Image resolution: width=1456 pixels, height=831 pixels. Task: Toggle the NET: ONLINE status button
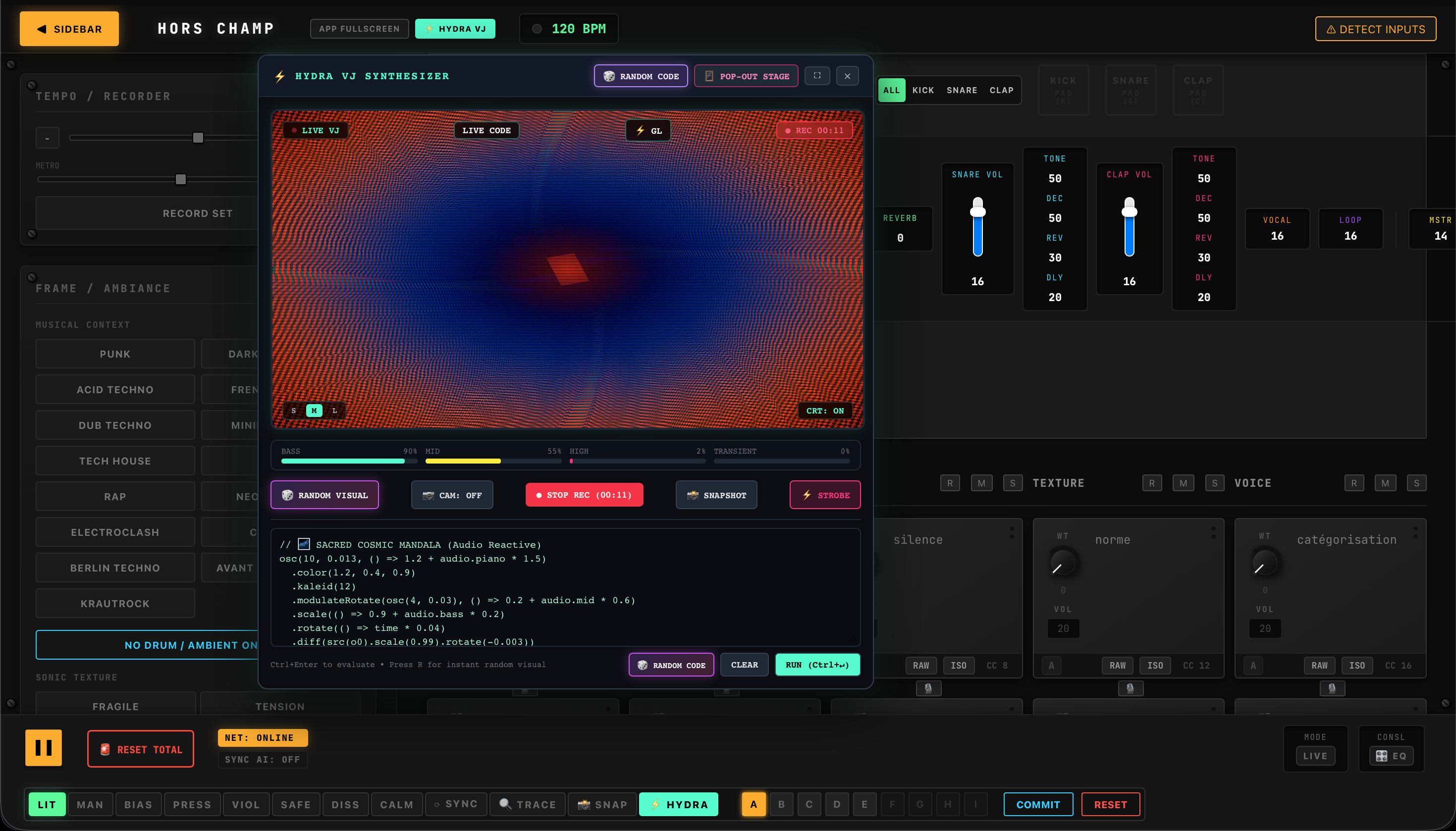263,737
